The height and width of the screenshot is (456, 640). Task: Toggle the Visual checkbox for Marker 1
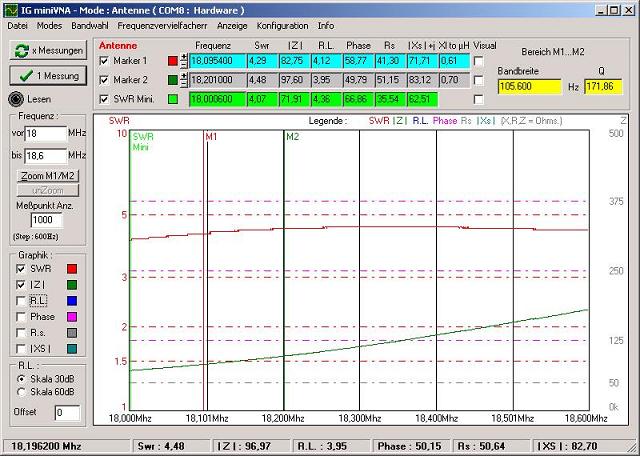coord(478,62)
